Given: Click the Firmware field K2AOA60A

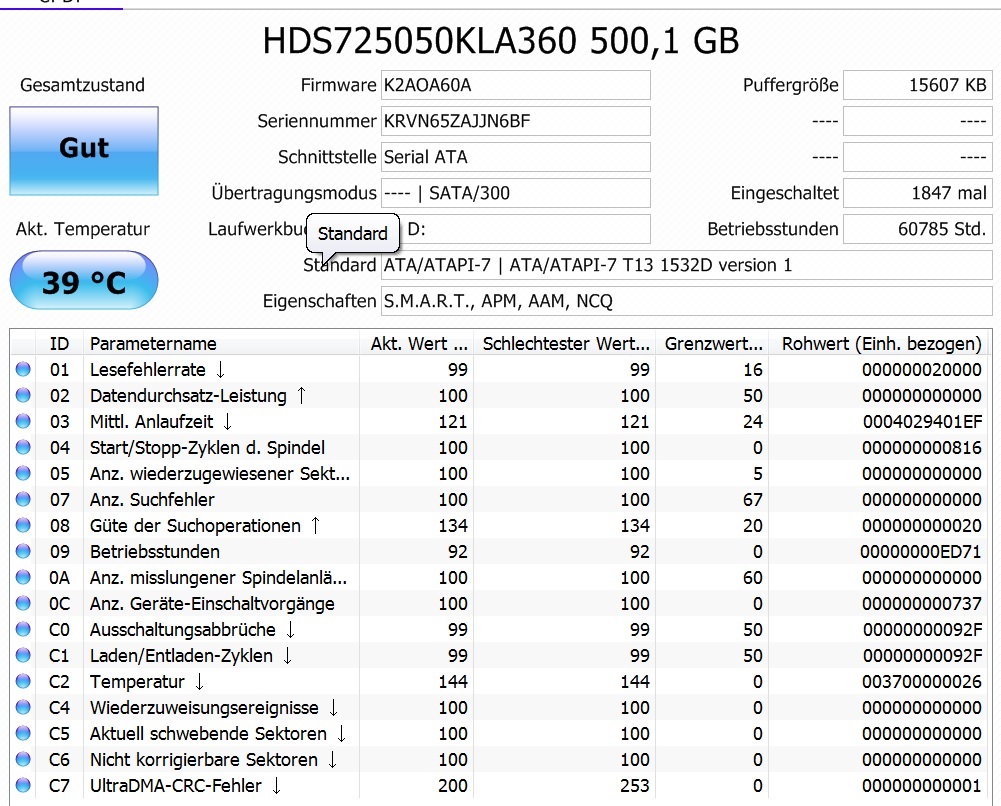Looking at the screenshot, I should pos(516,85).
